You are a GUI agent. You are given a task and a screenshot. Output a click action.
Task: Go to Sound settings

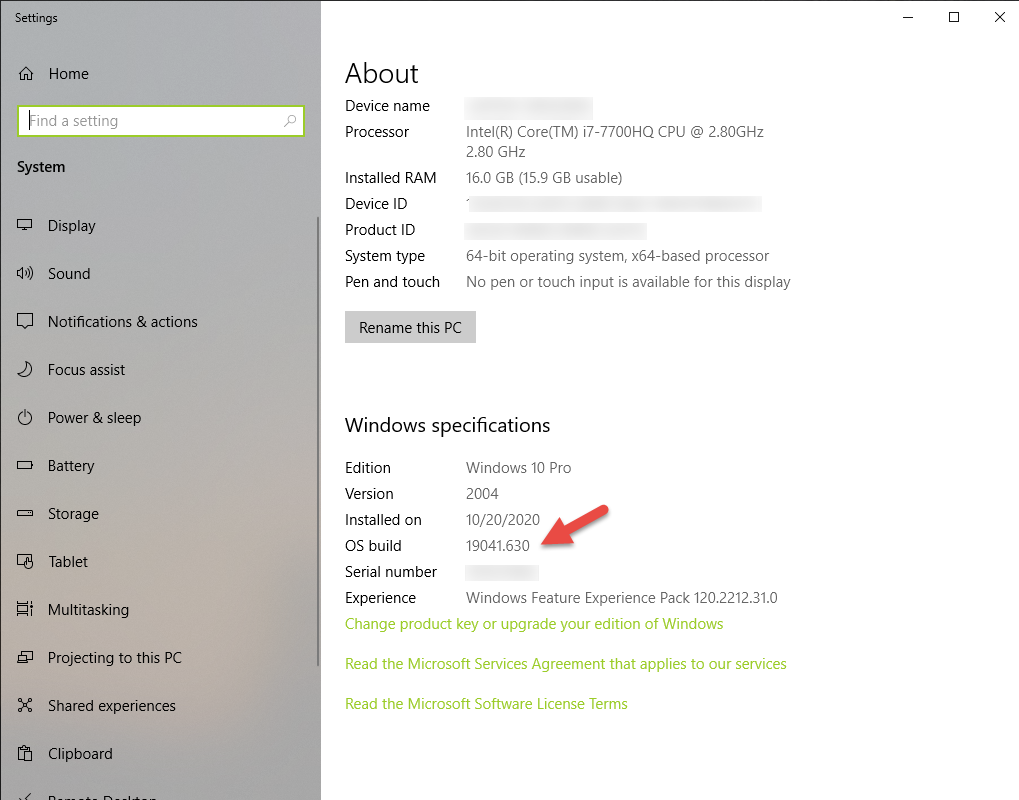click(69, 274)
